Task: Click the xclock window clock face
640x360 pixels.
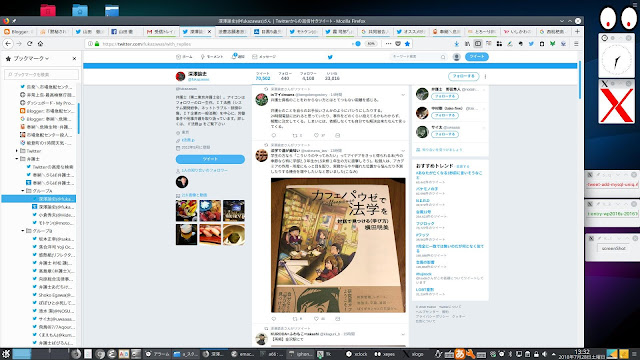Action: pos(616,60)
